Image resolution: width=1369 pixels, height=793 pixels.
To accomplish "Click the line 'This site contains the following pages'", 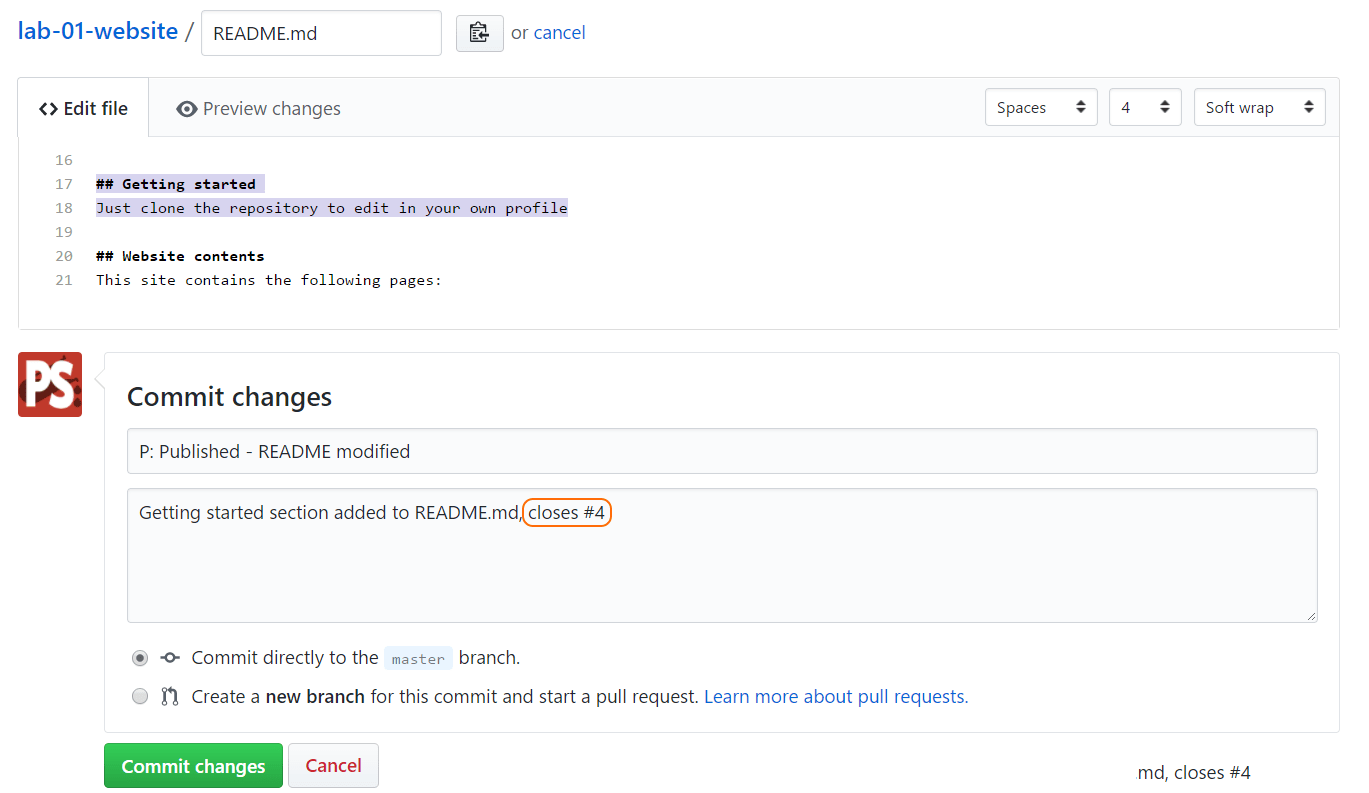I will (269, 280).
